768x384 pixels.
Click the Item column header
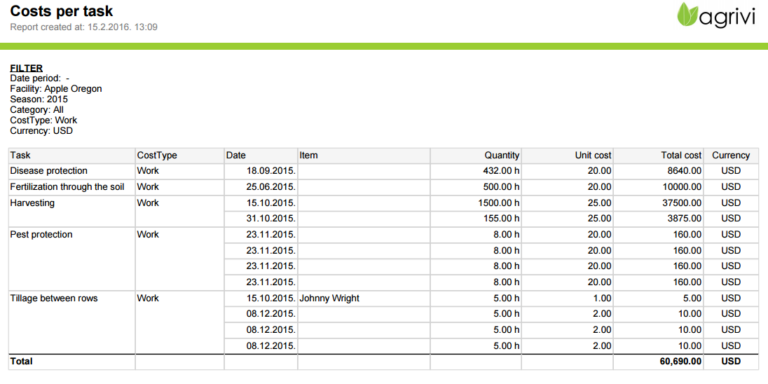pyautogui.click(x=363, y=155)
